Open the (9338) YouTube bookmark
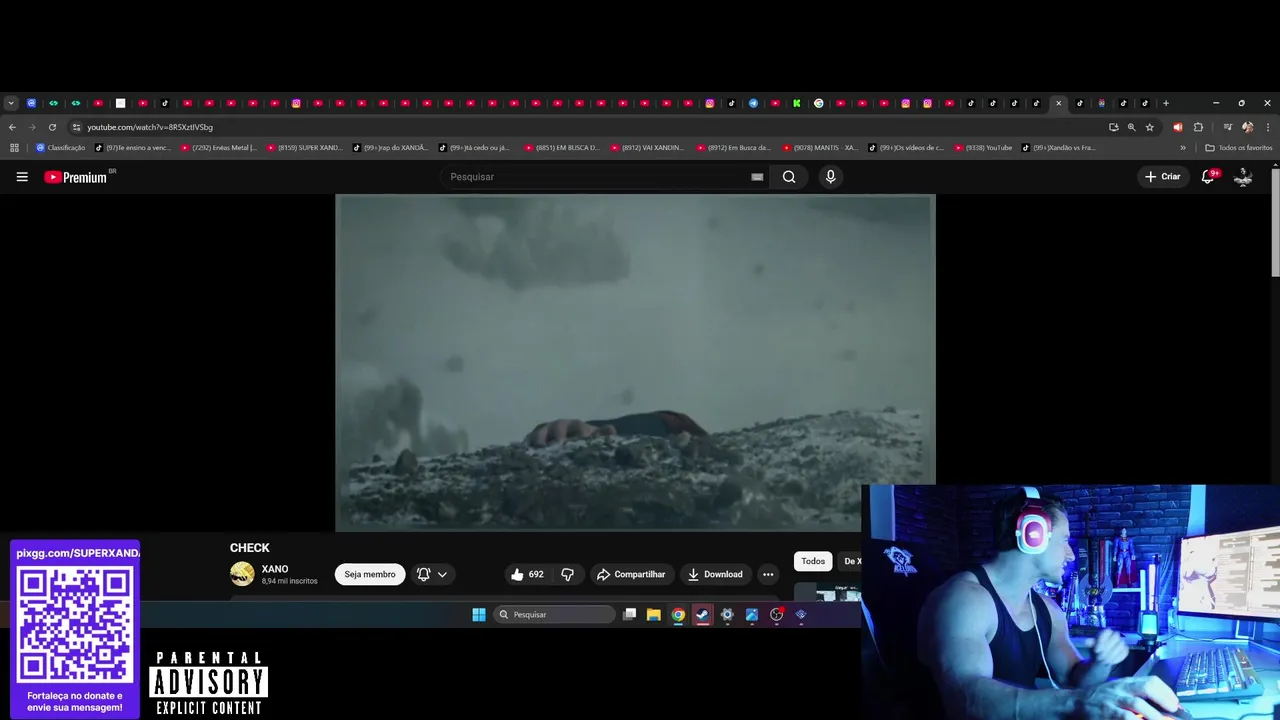1280x720 pixels. (x=984, y=148)
